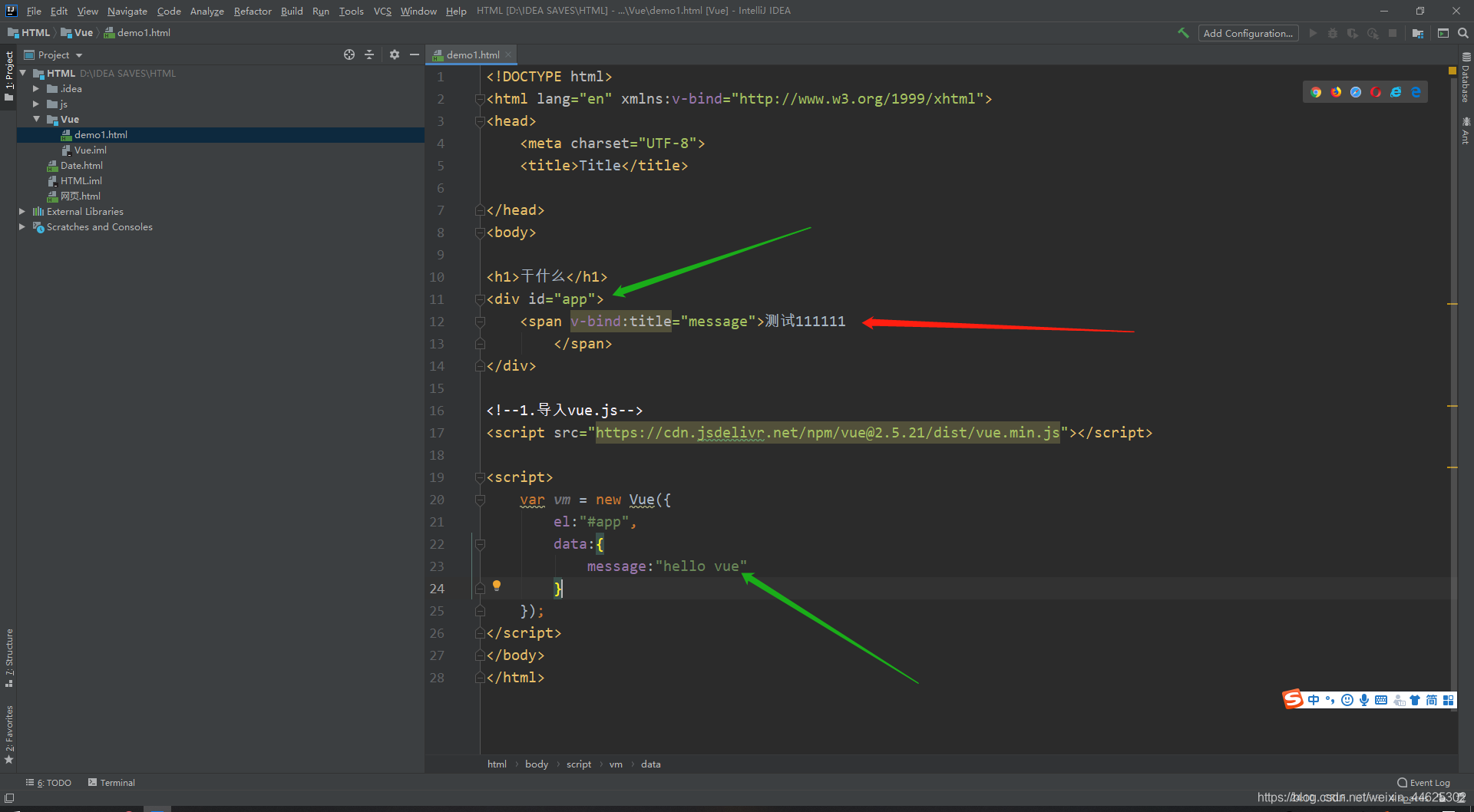The height and width of the screenshot is (812, 1474).
Task: Toggle Sogou Chinese/English mode 中
Action: (x=1314, y=700)
